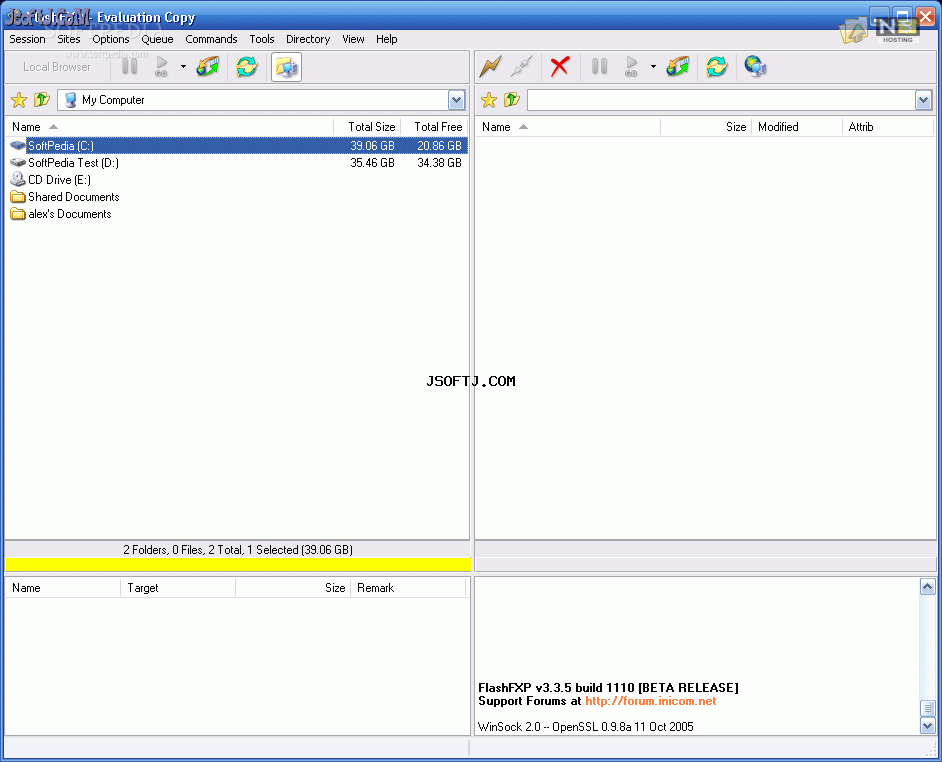Sort remote list by Size column
This screenshot has height=762, width=942.
click(706, 127)
